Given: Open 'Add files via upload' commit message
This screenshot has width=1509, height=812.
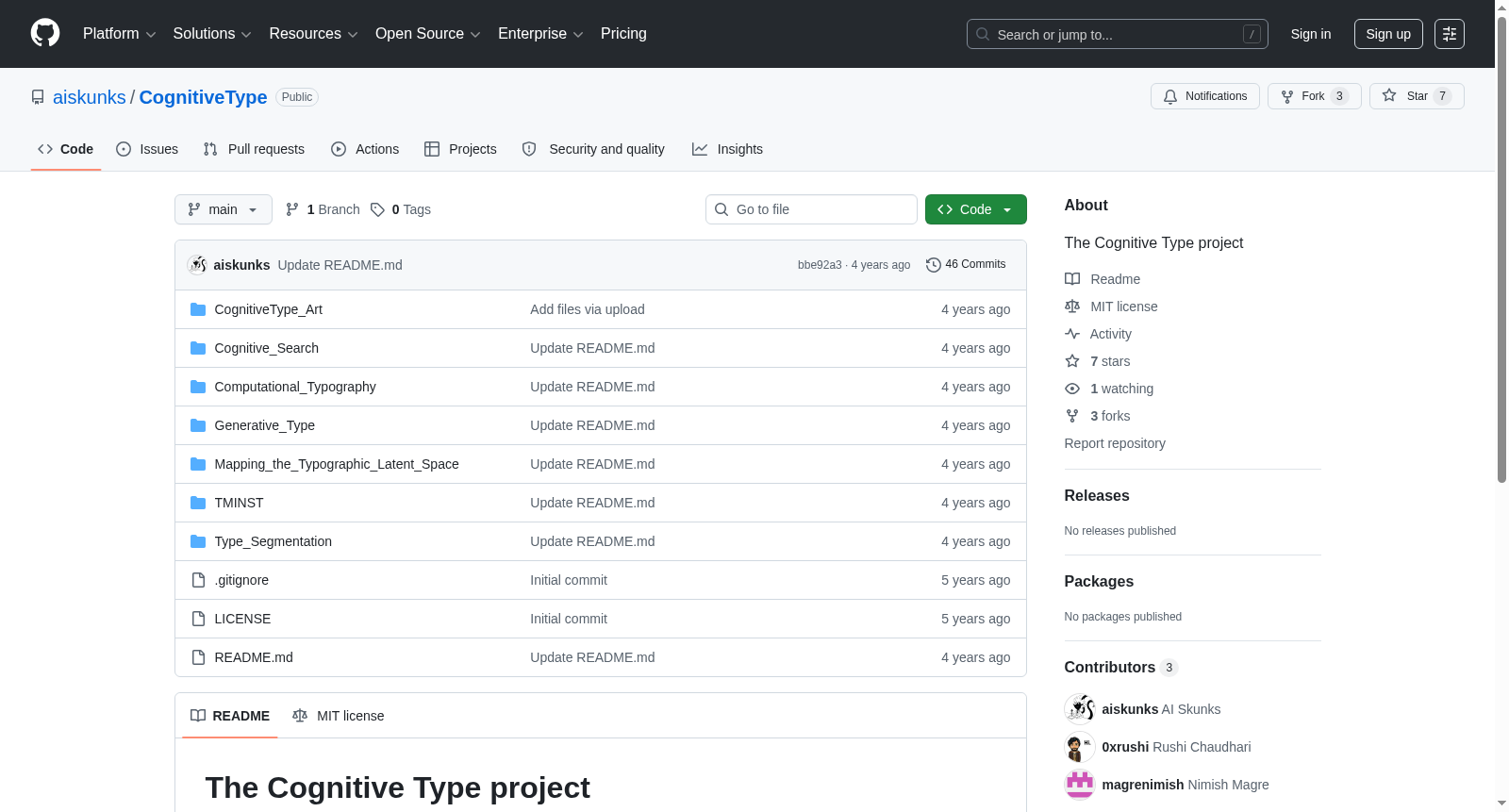Looking at the screenshot, I should coord(588,309).
